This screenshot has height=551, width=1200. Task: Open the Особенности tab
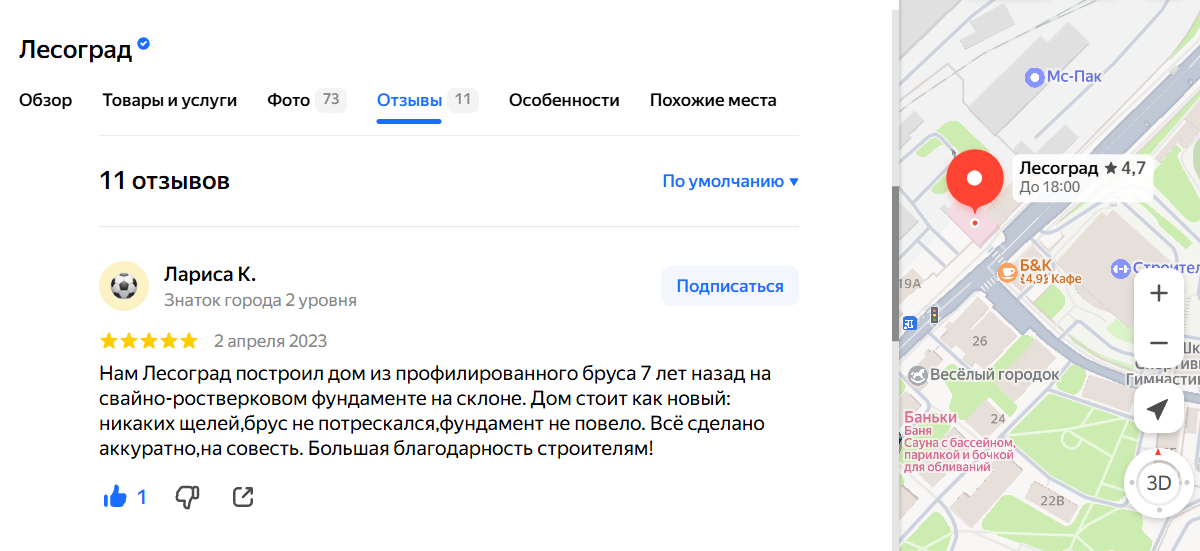point(564,100)
